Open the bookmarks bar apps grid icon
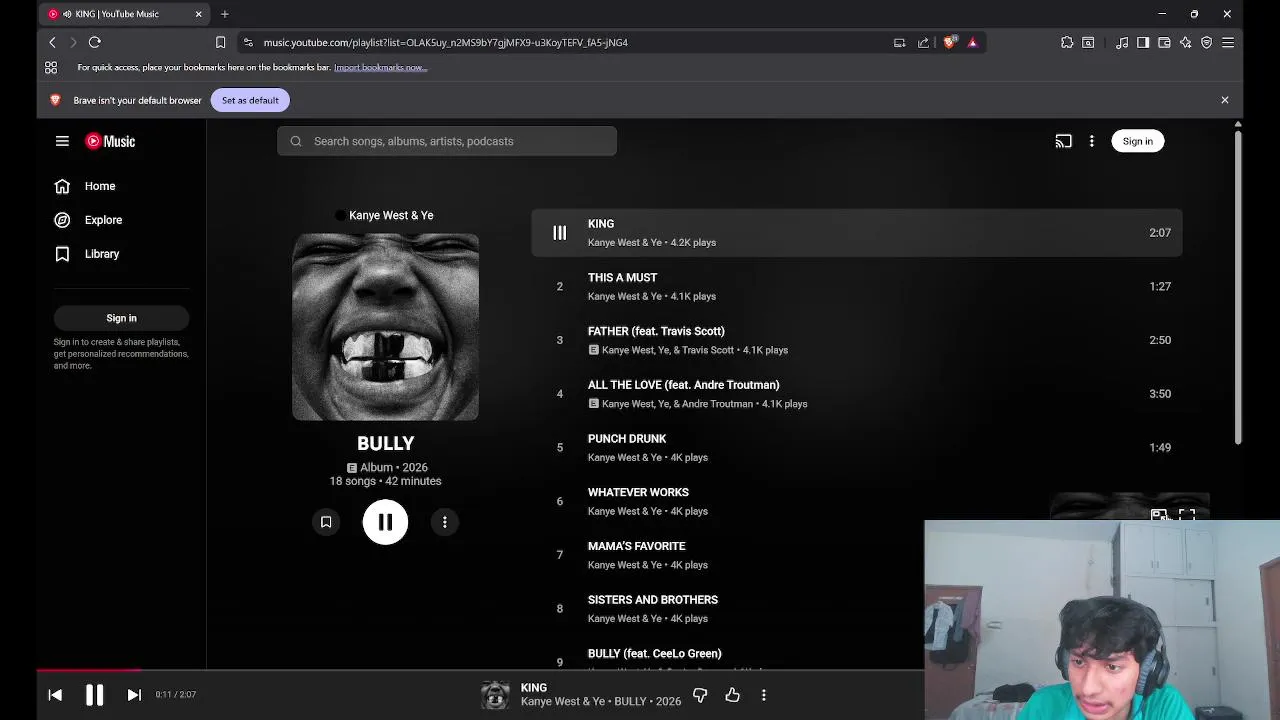 pyautogui.click(x=51, y=67)
